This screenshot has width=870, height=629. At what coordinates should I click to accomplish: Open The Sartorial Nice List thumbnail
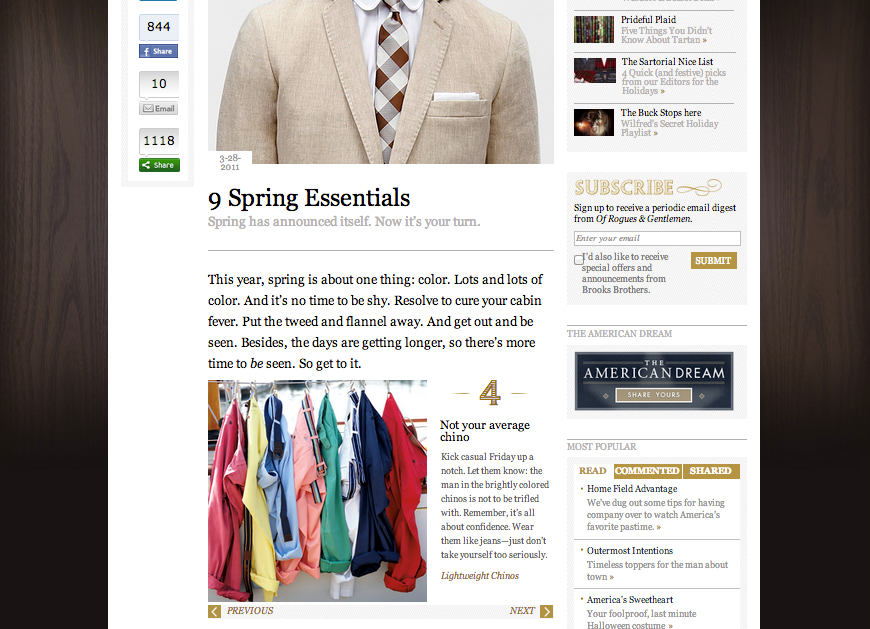point(595,70)
